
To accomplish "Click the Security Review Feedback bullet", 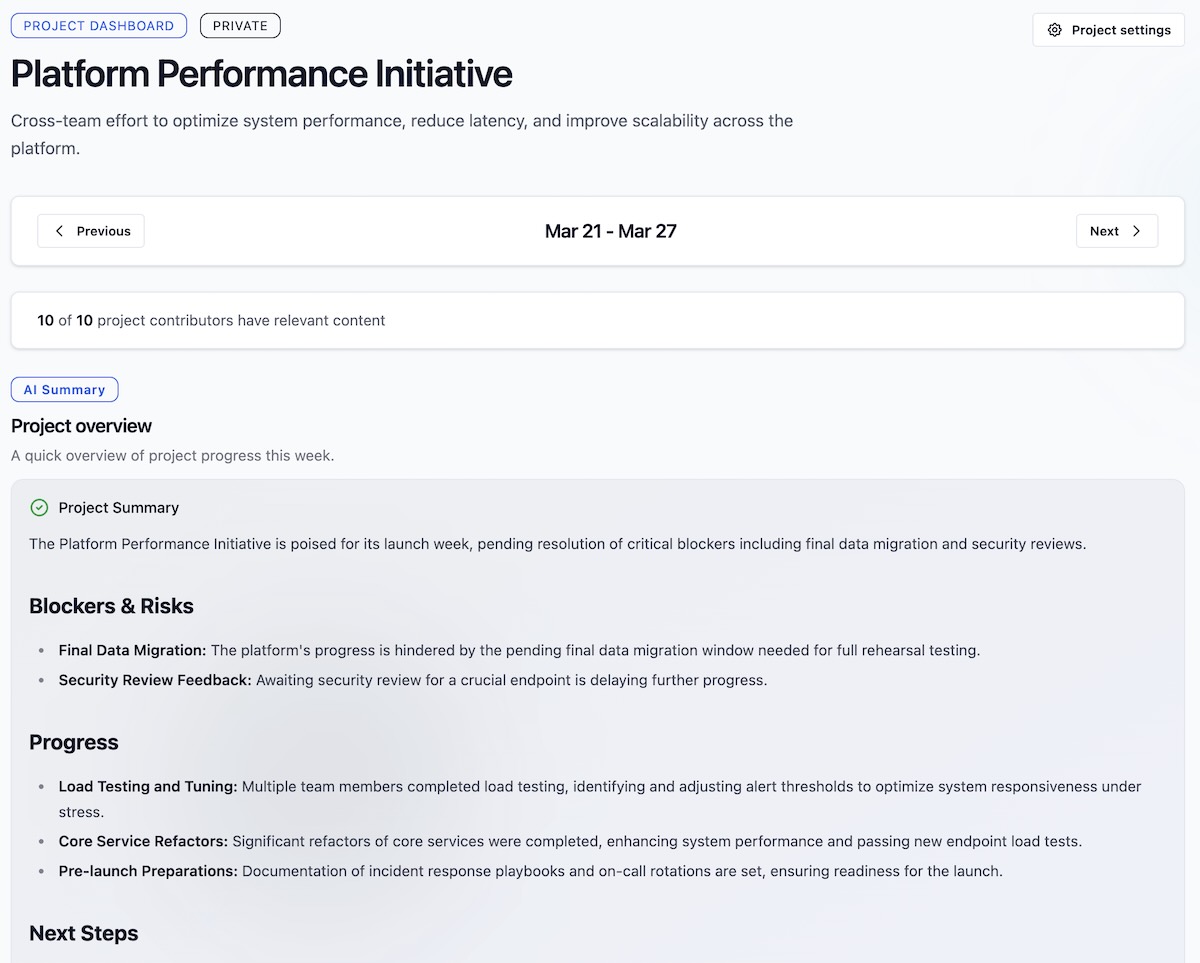I will point(412,680).
